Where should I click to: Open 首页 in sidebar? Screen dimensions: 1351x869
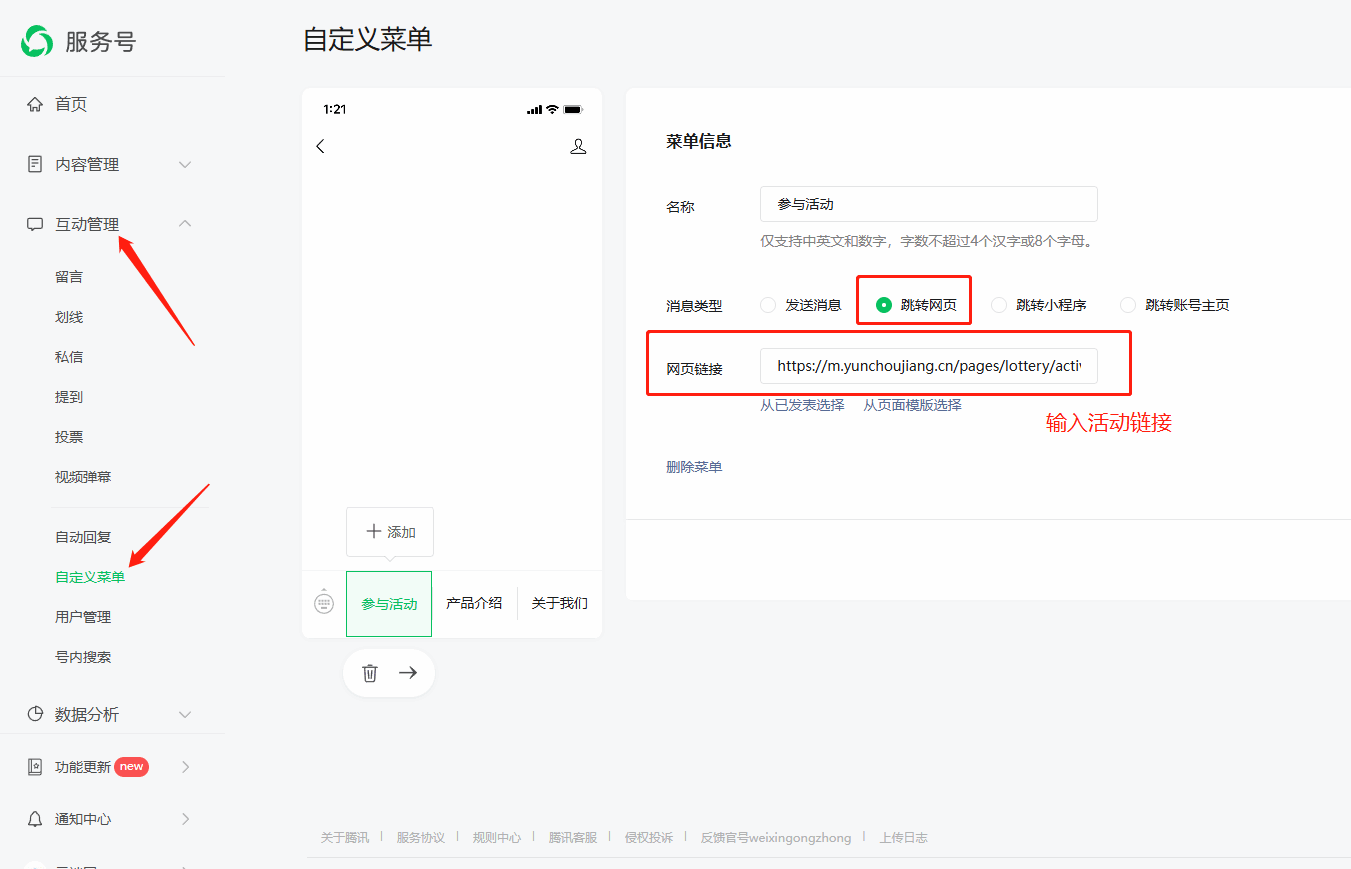pyautogui.click(x=71, y=104)
